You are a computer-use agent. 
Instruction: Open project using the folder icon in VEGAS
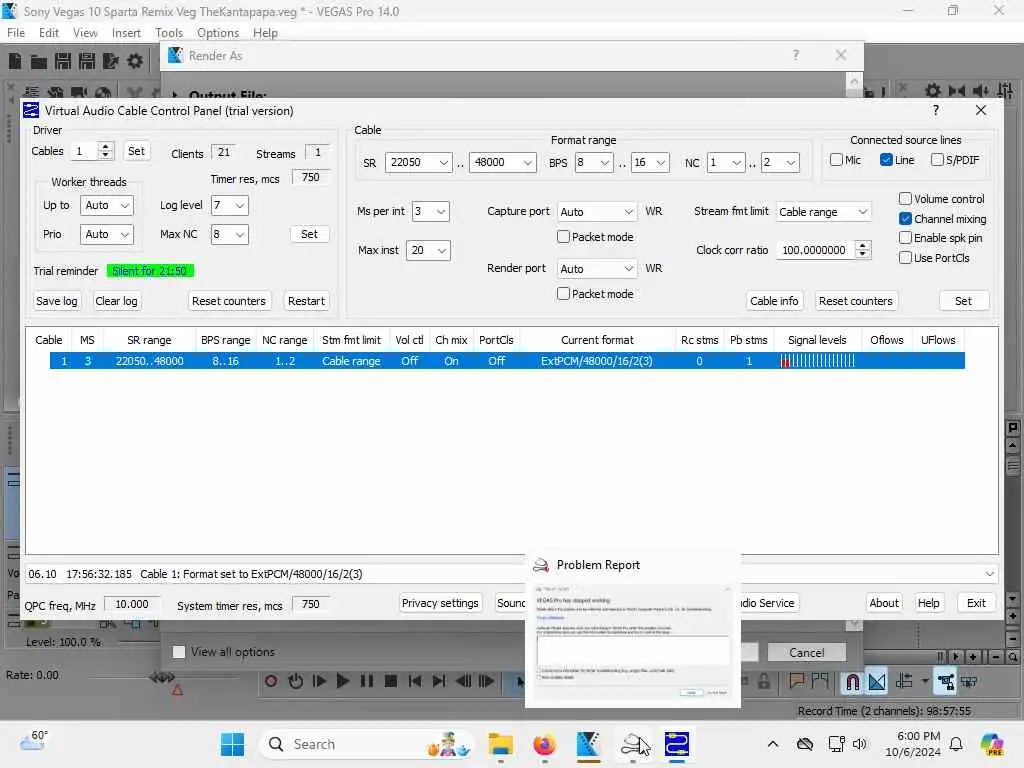(39, 61)
